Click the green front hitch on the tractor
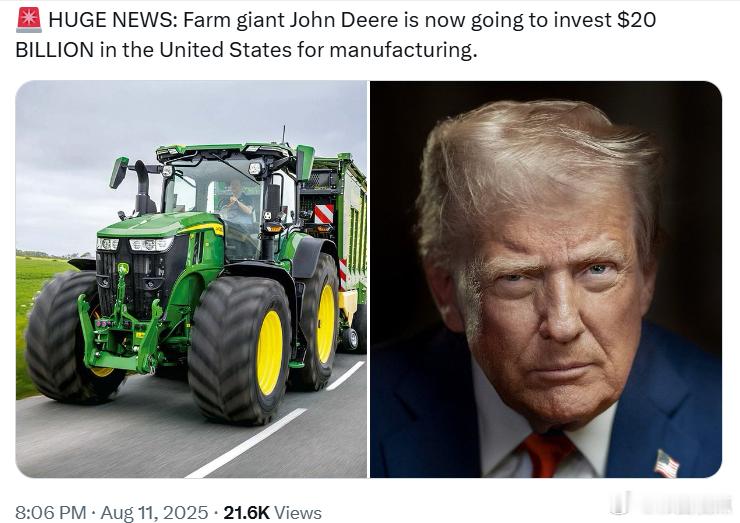 (120, 330)
